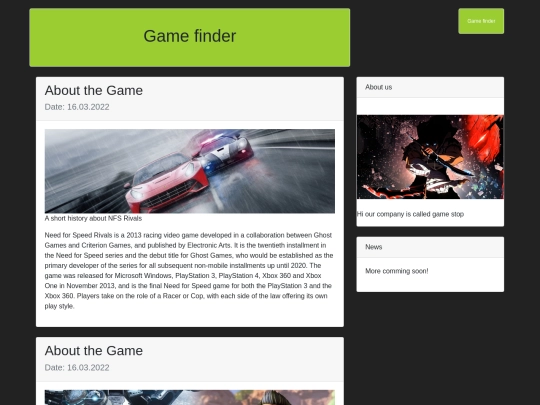The height and width of the screenshot is (405, 540).
Task: Click the NFS Rivals caption under the image
Action: 93,218
